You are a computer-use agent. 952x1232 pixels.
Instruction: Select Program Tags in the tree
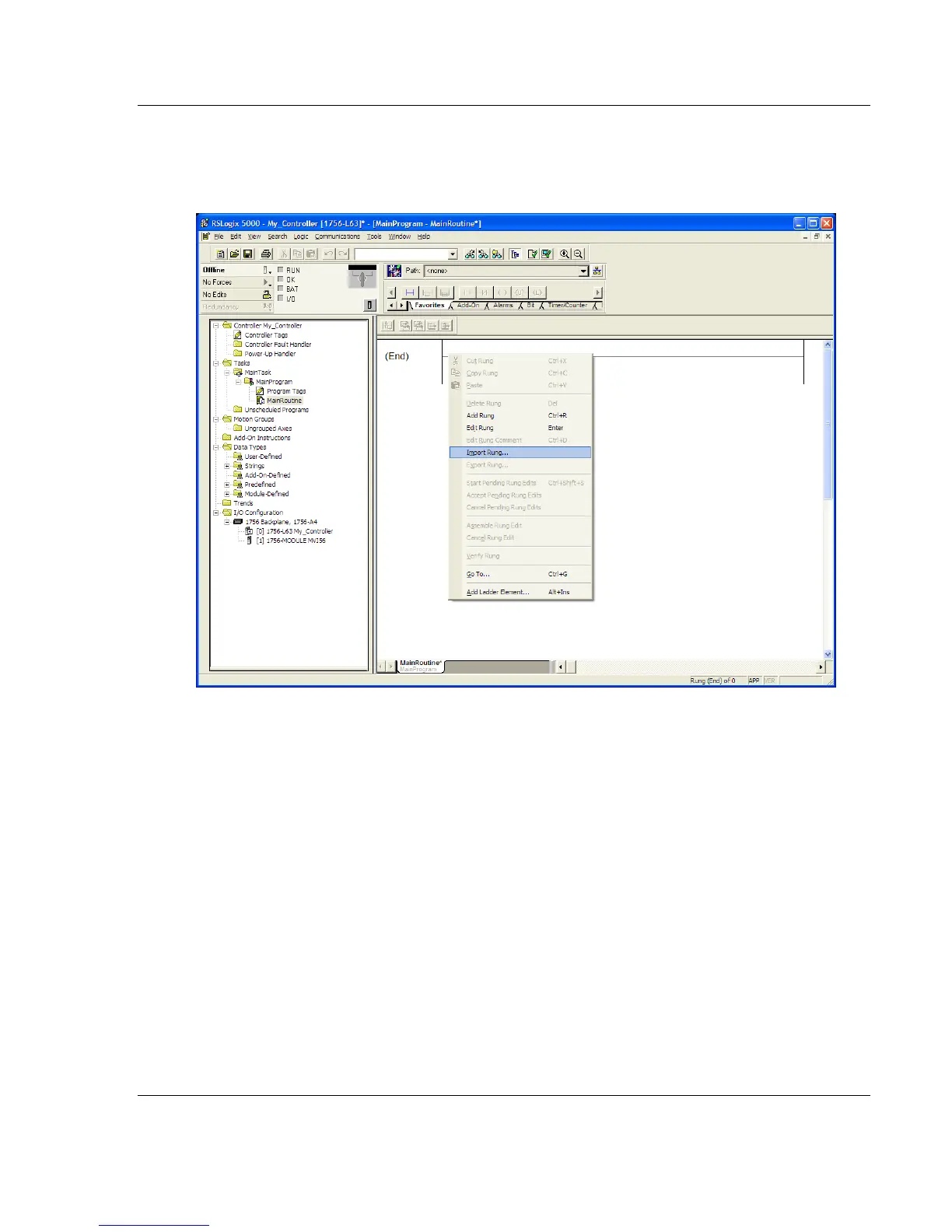pos(286,391)
